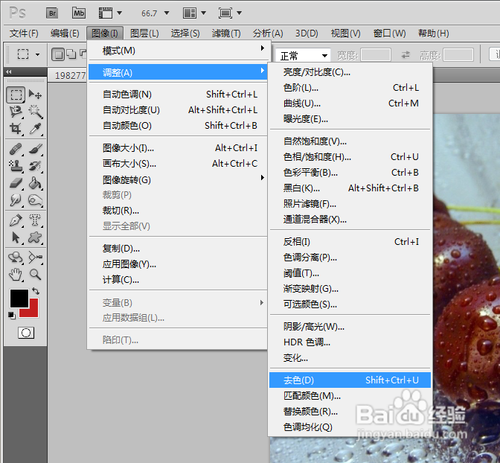This screenshot has height=463, width=500.
Task: Swap width and height with arrows button
Action: (405, 55)
